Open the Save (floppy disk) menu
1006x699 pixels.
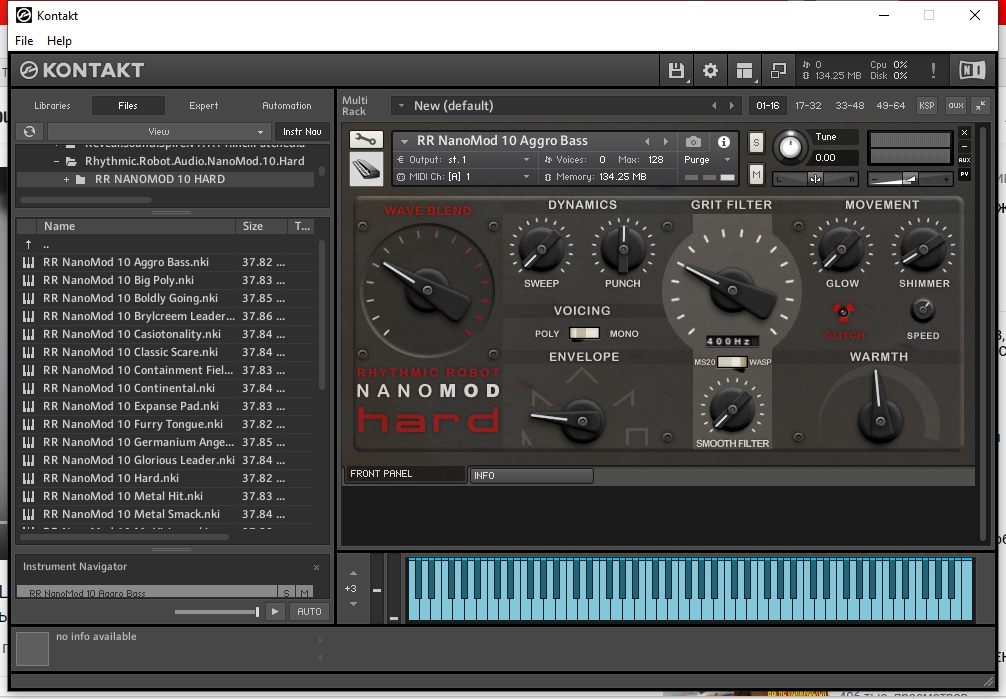point(676,70)
